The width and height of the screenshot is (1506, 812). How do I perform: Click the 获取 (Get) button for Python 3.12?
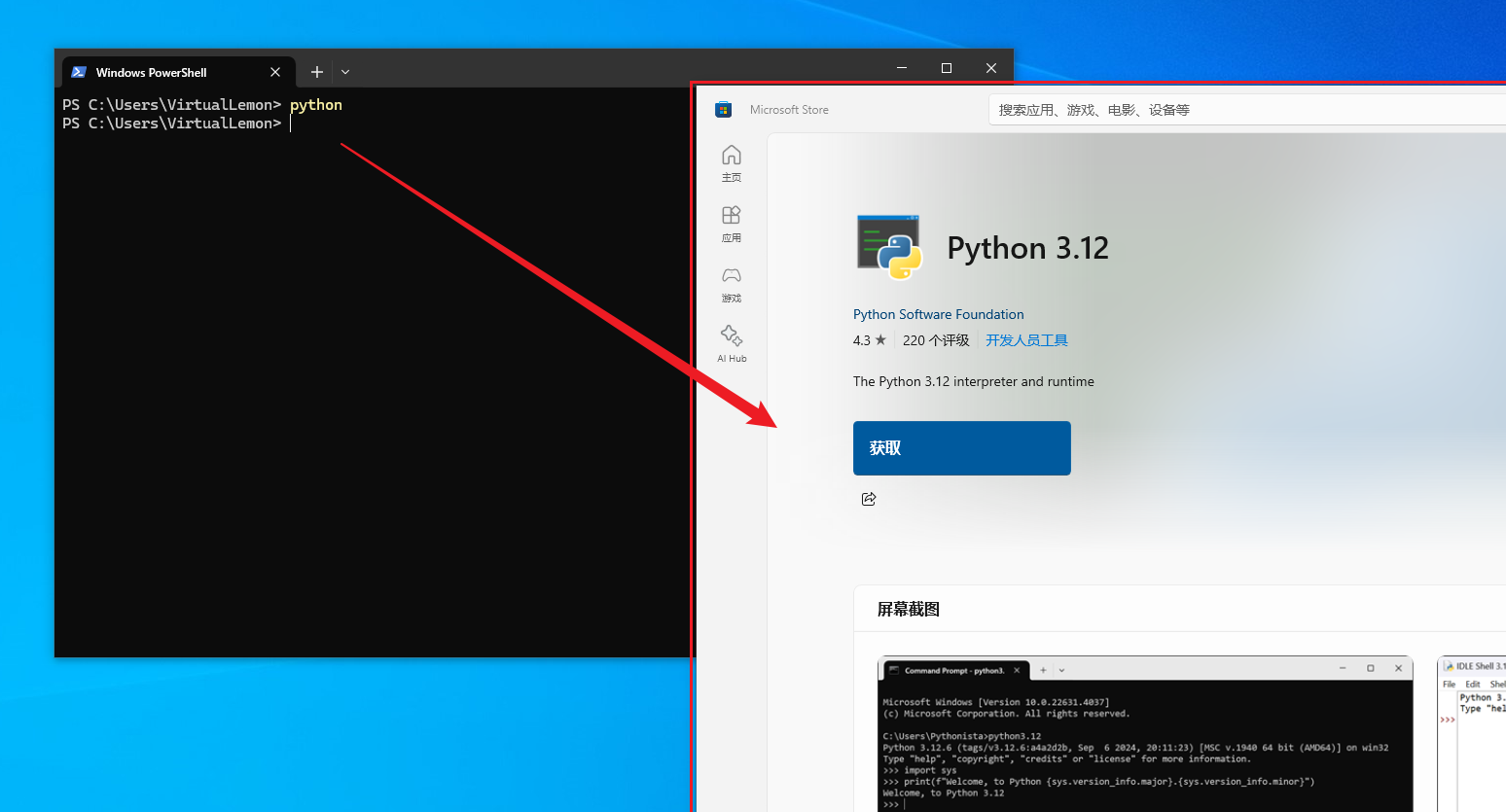[x=962, y=448]
